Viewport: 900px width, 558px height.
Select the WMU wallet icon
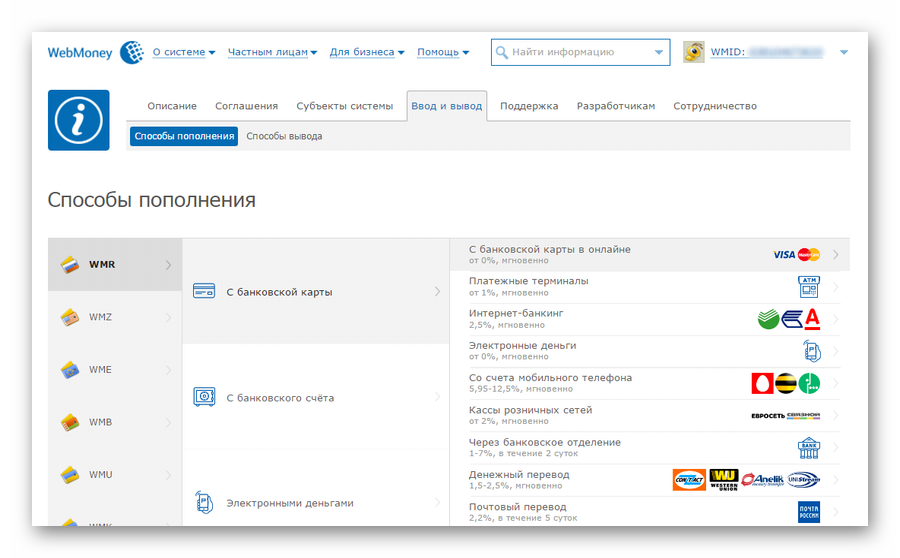pyautogui.click(x=70, y=475)
